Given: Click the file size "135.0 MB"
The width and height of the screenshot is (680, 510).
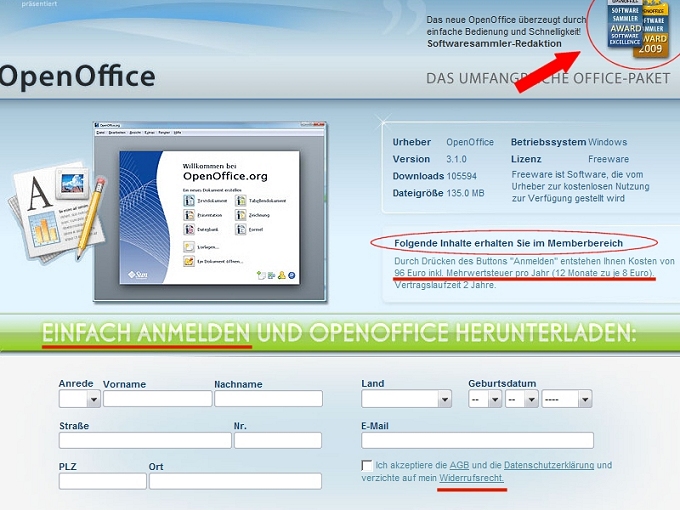Looking at the screenshot, I should pos(465,193).
